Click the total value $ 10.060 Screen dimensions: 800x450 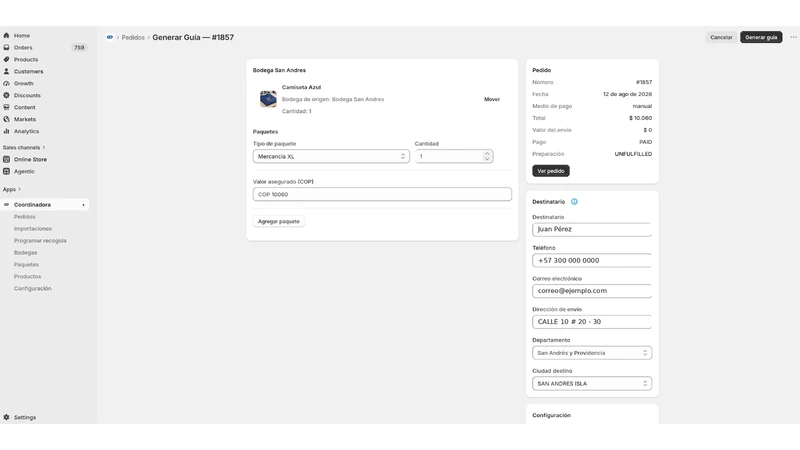coord(640,118)
